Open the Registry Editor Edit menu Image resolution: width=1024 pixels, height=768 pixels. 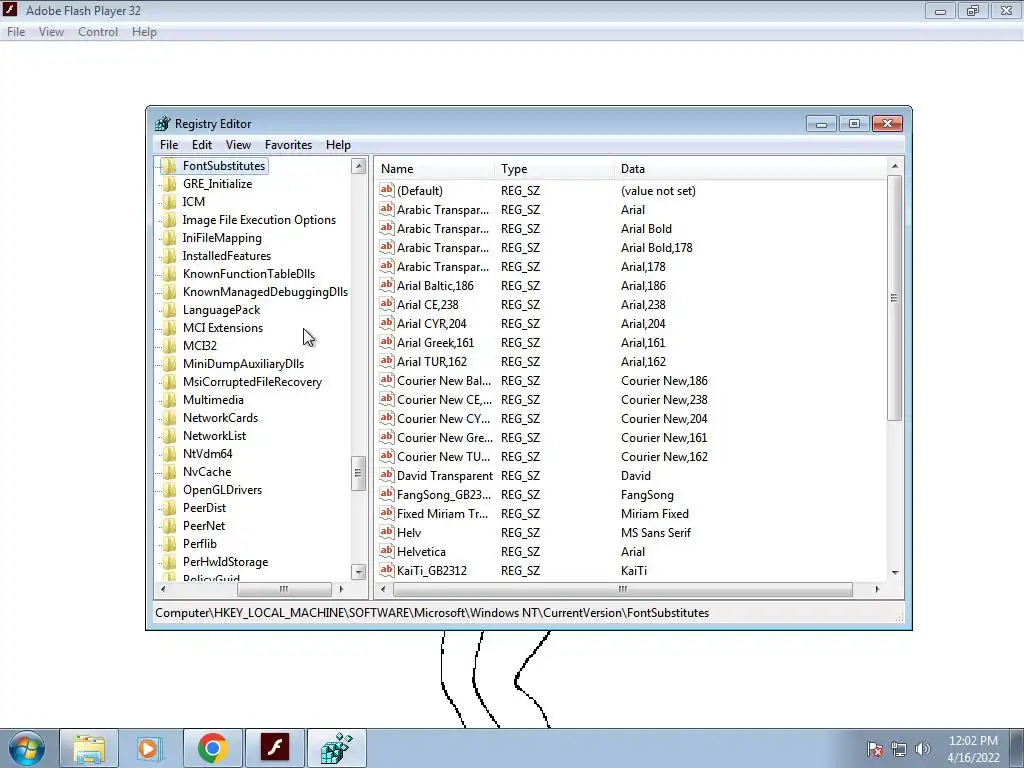tap(202, 145)
